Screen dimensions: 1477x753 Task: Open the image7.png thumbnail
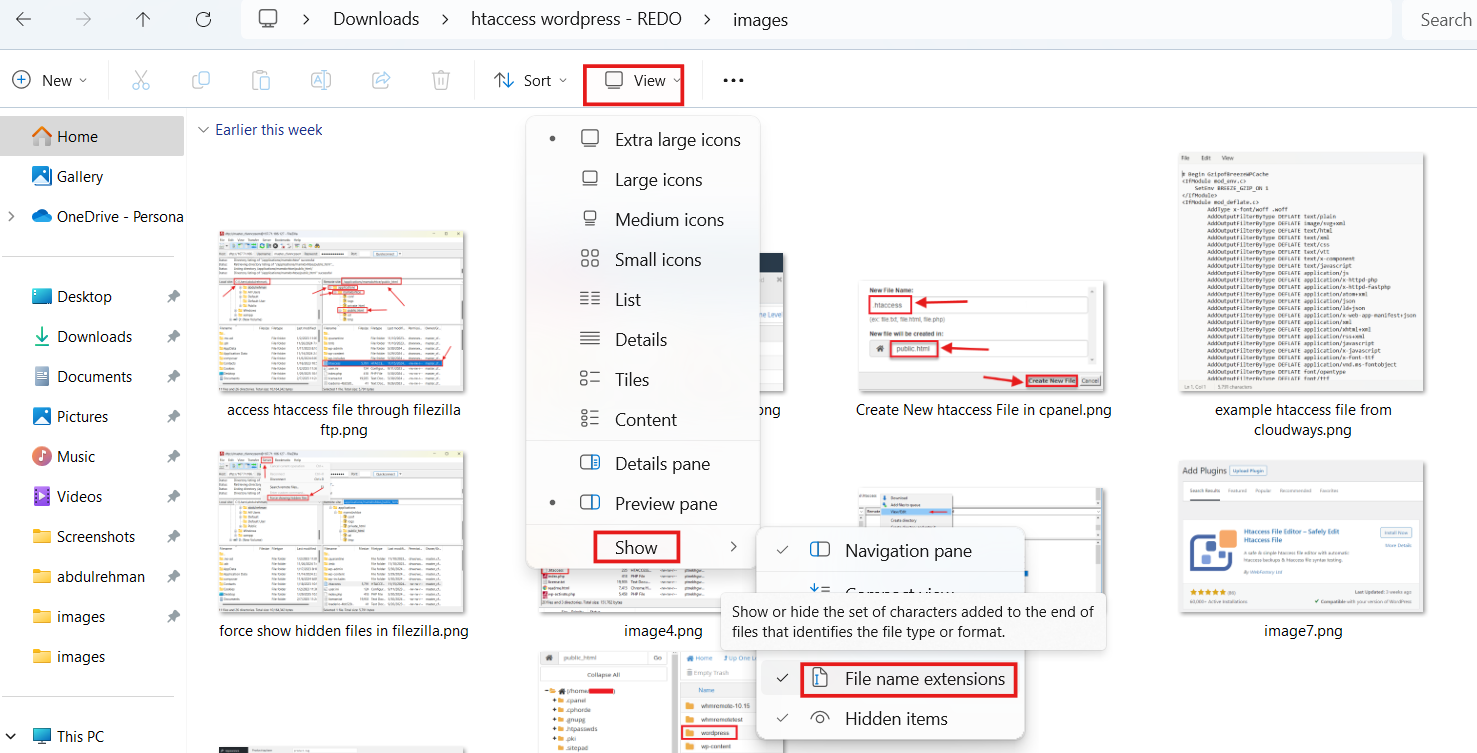1302,538
